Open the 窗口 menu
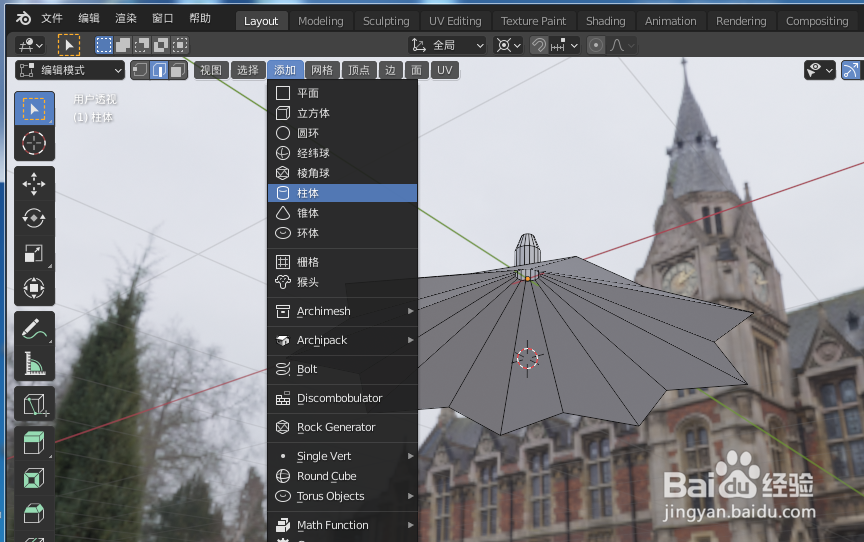The image size is (864, 542). [x=163, y=19]
